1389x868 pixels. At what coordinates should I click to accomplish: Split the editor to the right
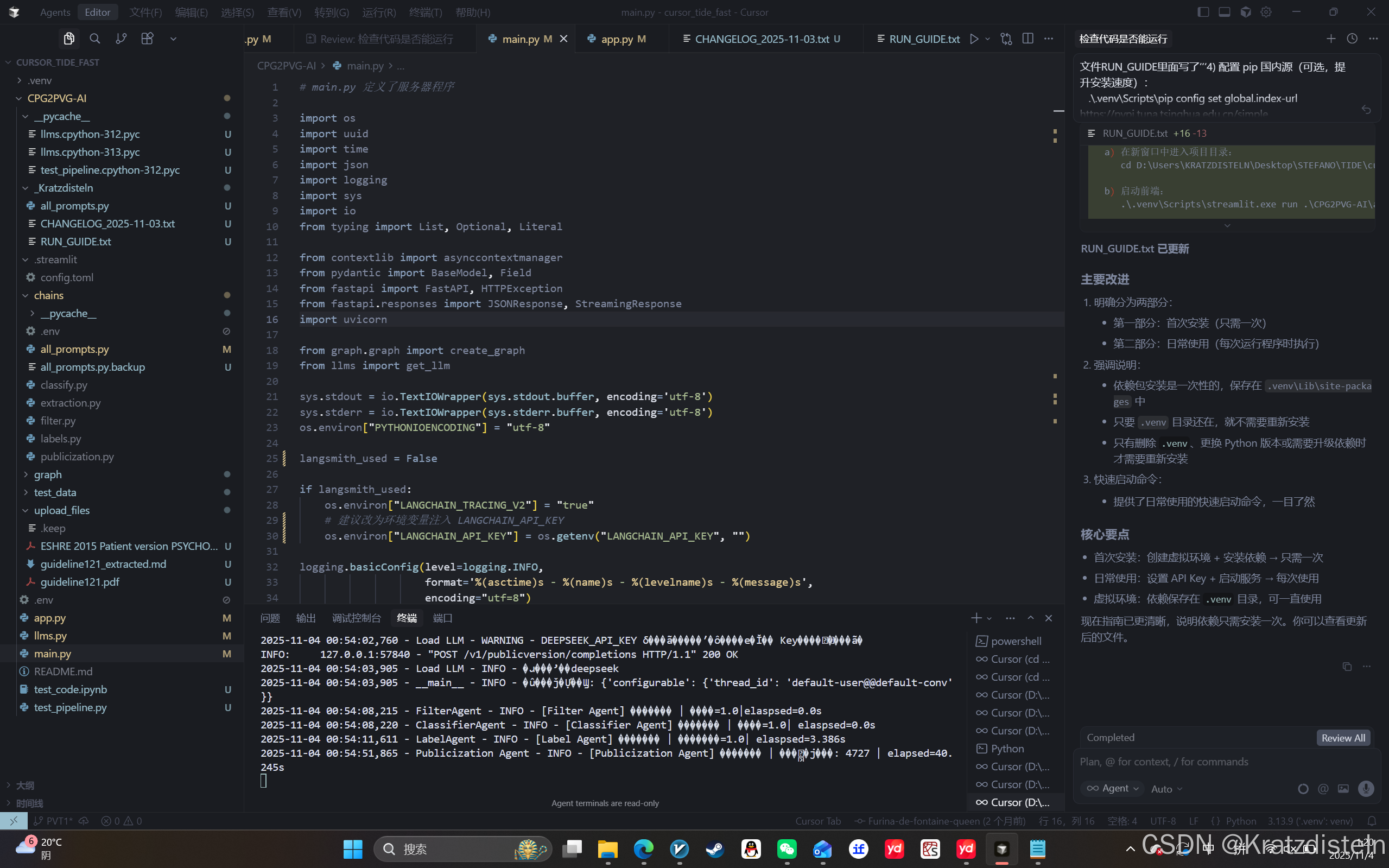click(1028, 39)
